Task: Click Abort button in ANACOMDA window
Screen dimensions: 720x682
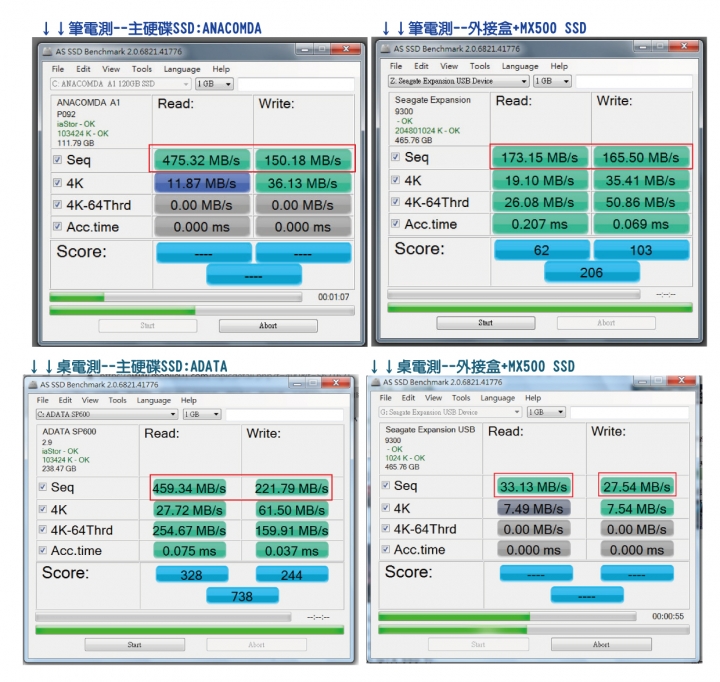Action: point(268,326)
